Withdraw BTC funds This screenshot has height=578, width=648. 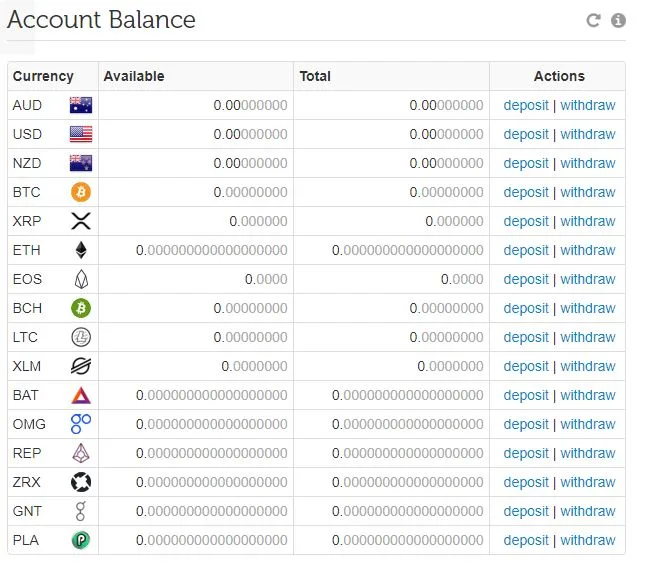[588, 192]
